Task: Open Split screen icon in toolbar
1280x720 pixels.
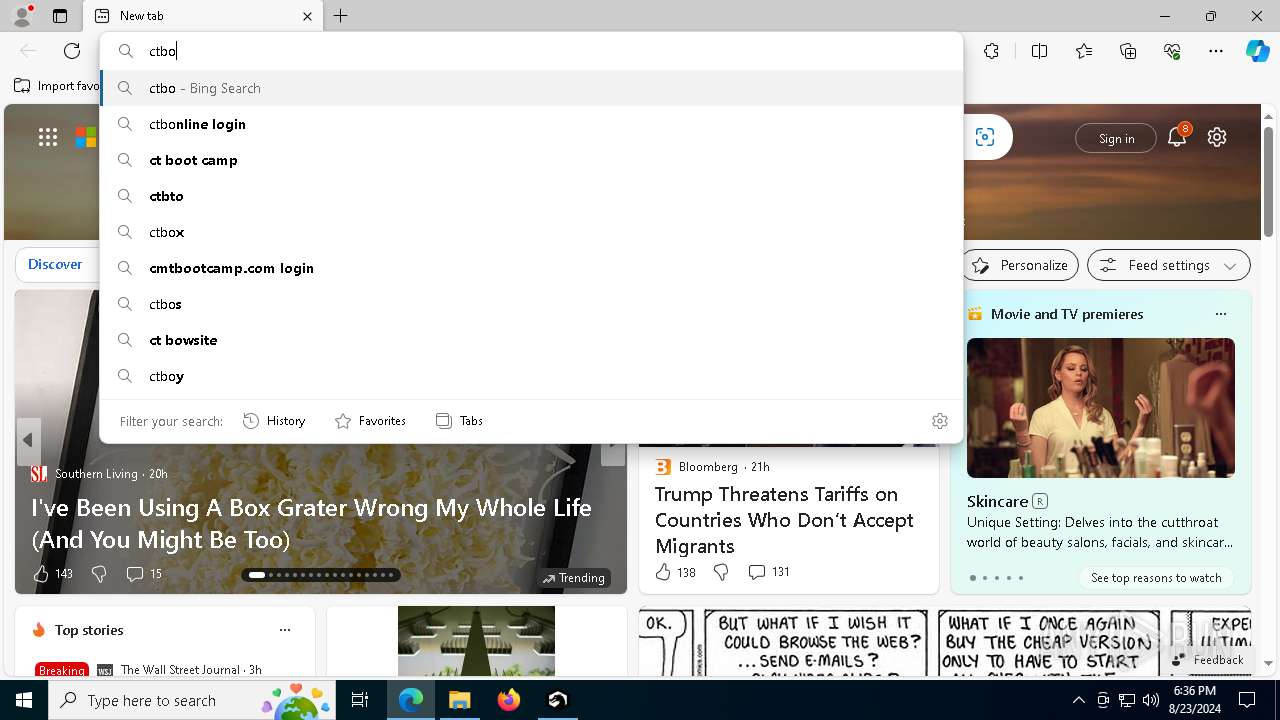Action: 1039,51
